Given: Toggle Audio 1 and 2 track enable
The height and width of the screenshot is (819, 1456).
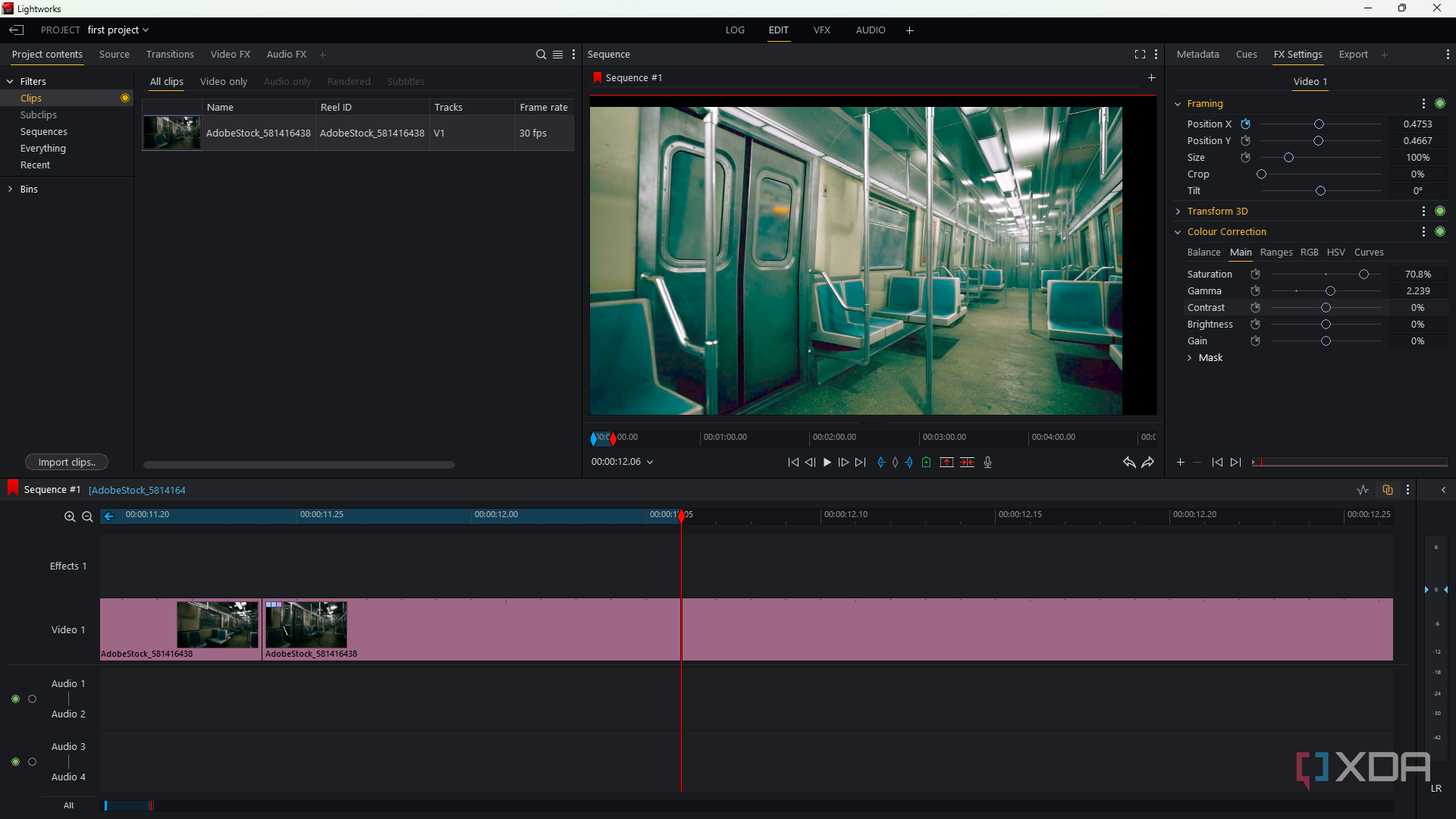Looking at the screenshot, I should tap(15, 699).
